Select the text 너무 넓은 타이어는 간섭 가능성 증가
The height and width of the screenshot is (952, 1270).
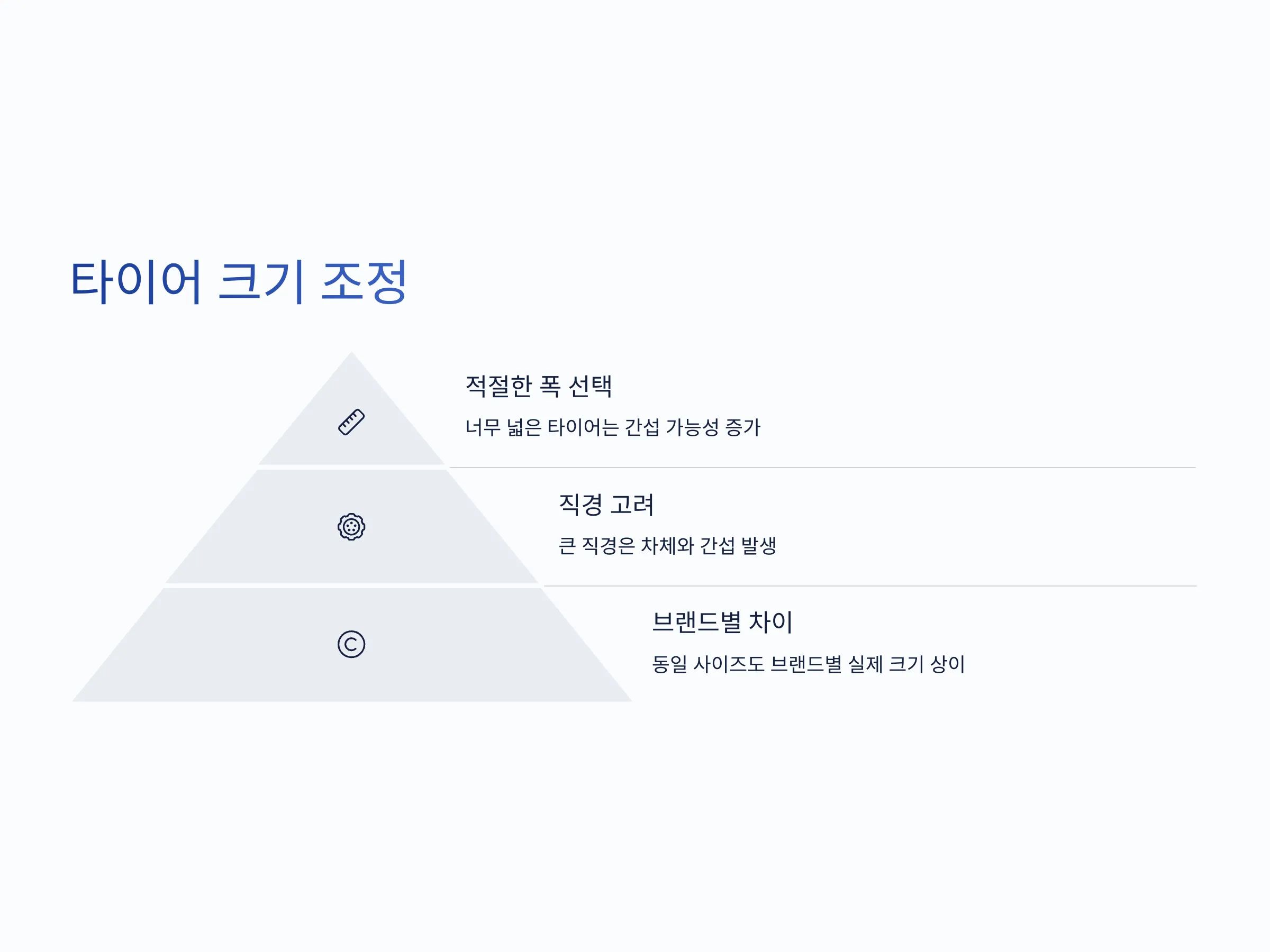pos(613,427)
